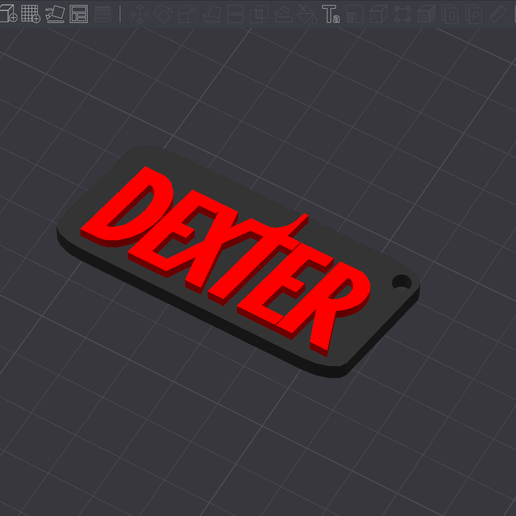Select the Move tool four-arrows icon
516x516 pixels.
pos(139,14)
